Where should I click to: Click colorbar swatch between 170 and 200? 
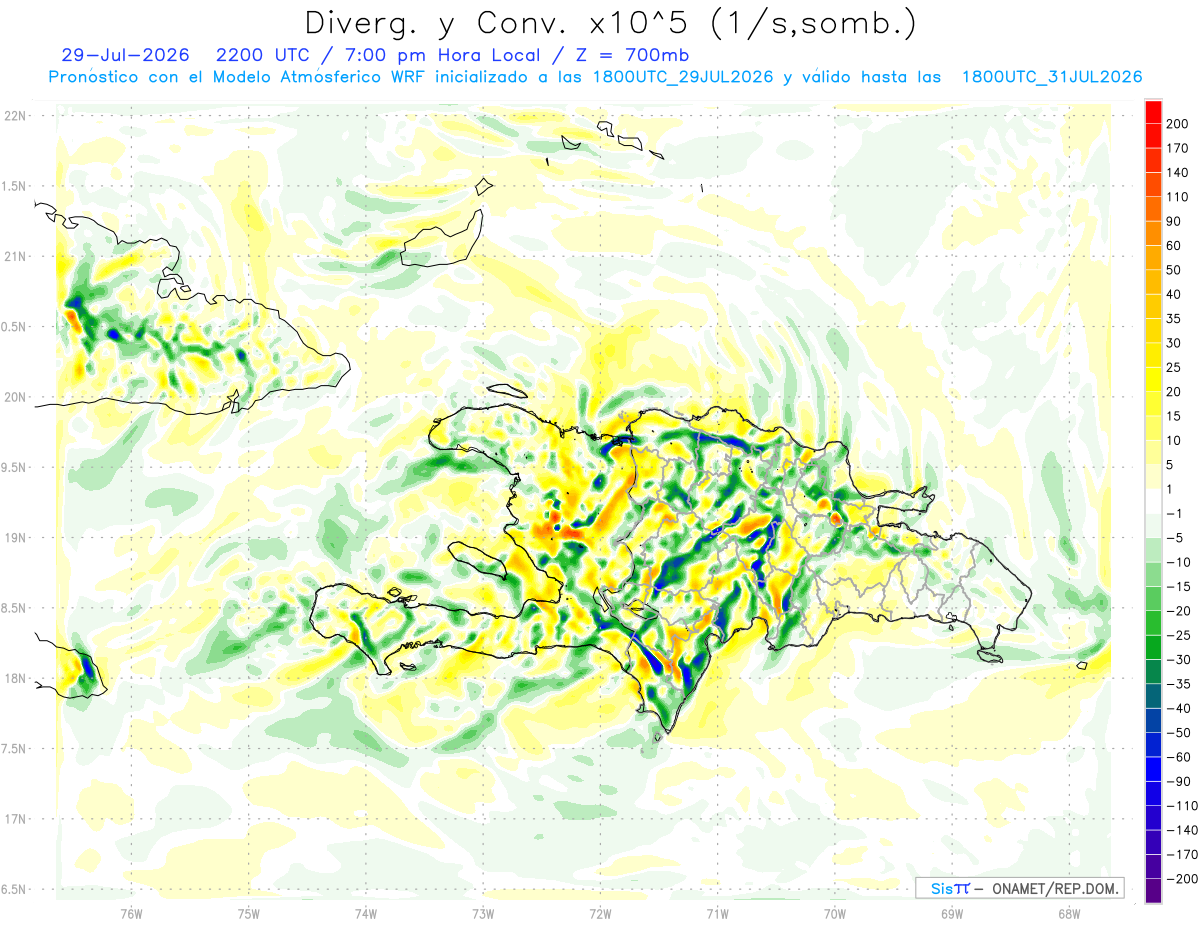1153,135
